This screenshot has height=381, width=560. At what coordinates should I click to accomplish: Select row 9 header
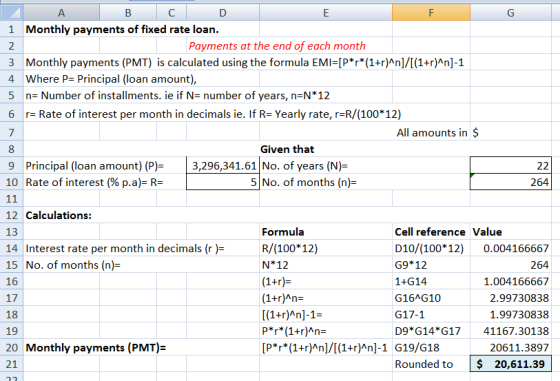click(x=11, y=166)
